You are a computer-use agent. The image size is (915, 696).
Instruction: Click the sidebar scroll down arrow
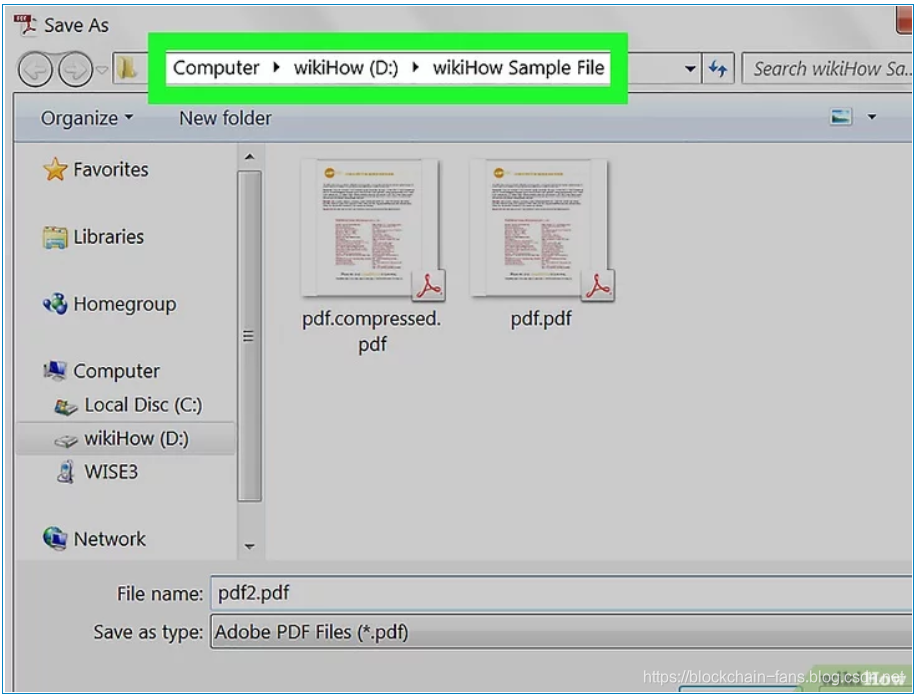point(249,547)
